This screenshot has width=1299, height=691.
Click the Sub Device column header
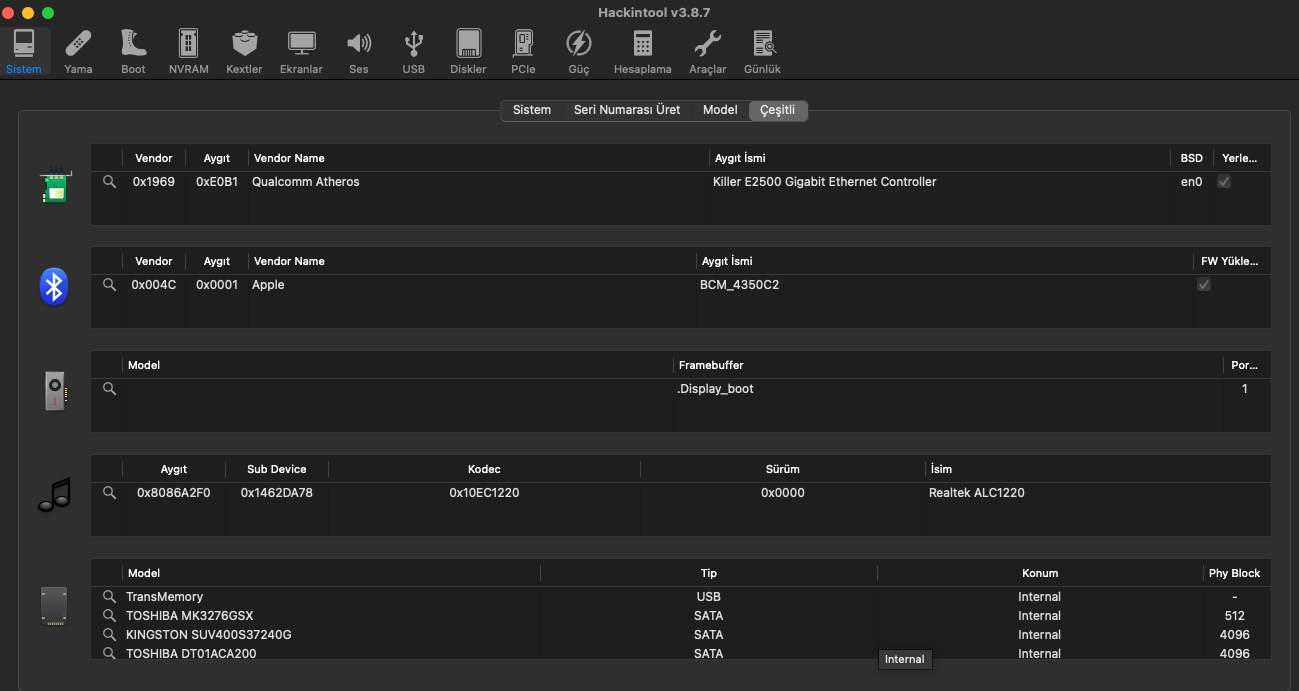tap(277, 469)
